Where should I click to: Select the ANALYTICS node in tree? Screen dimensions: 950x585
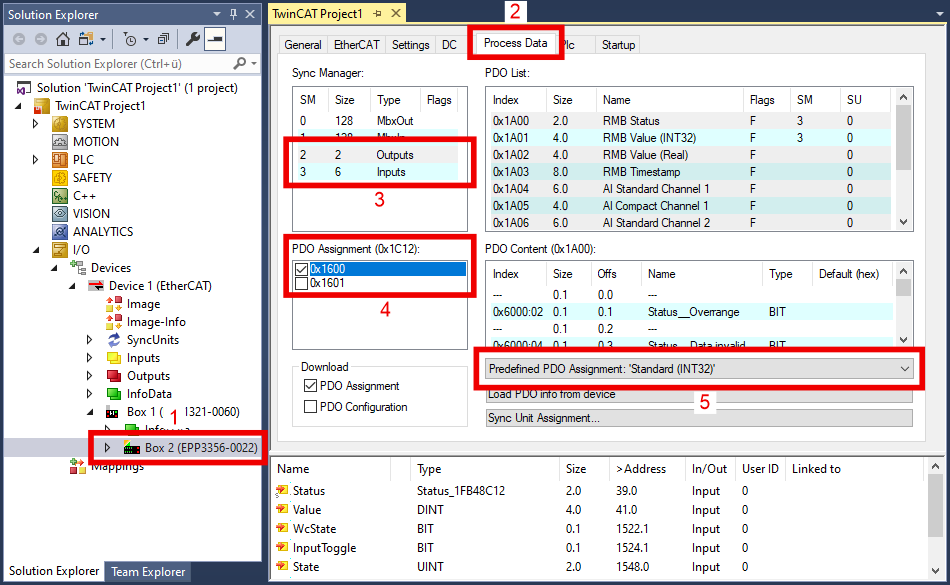click(x=103, y=231)
